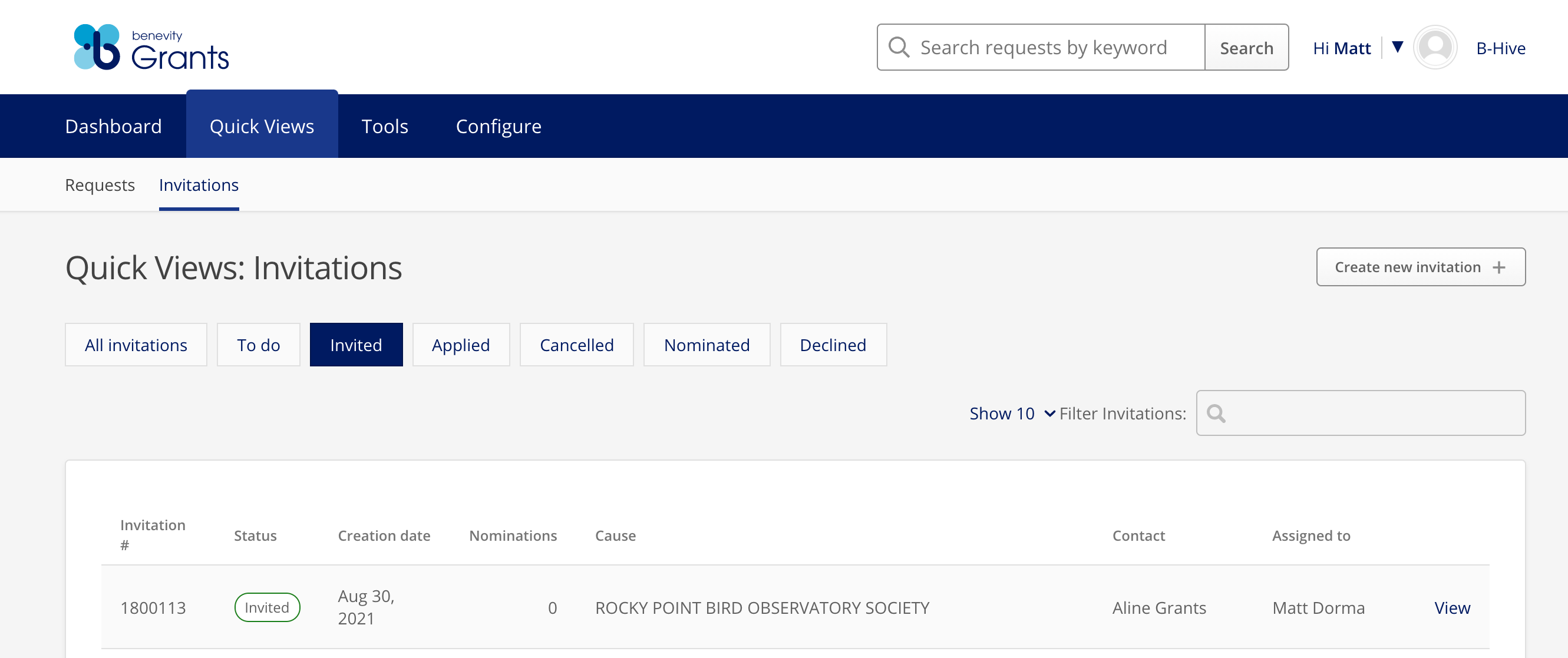Click the plus icon on Create new invitation
The width and height of the screenshot is (1568, 658).
tap(1499, 267)
